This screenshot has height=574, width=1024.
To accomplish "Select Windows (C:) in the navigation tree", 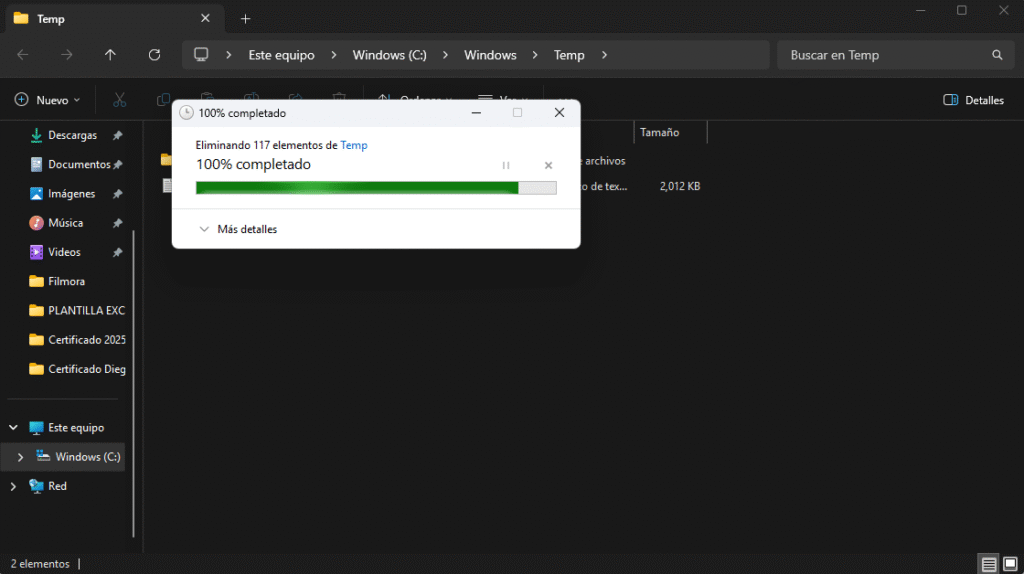I will (x=88, y=457).
